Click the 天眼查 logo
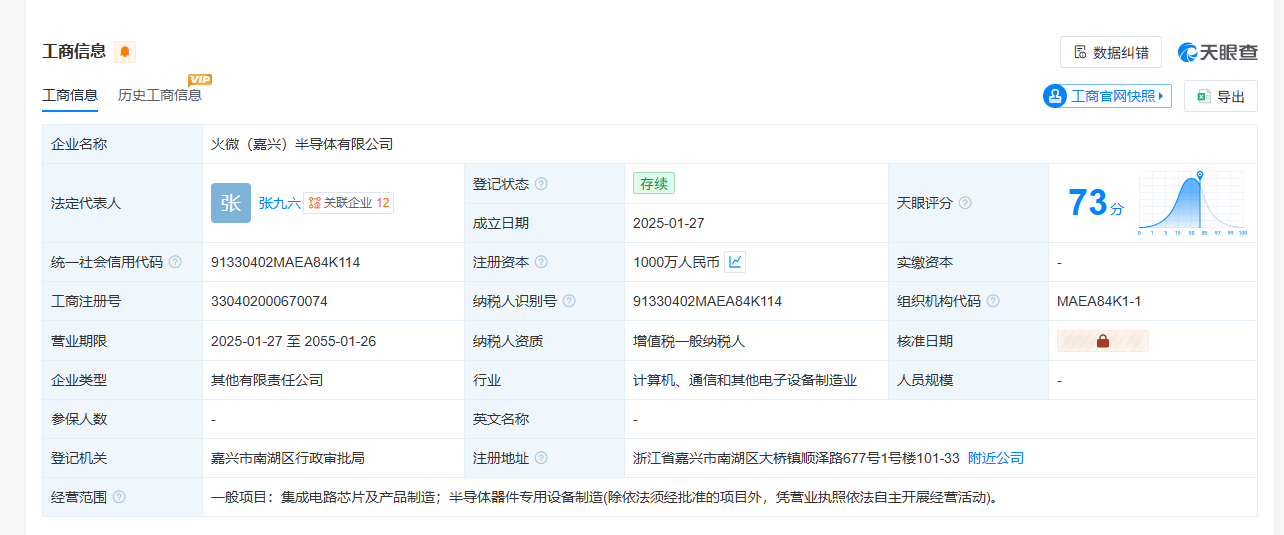This screenshot has height=535, width=1284. tap(1217, 52)
